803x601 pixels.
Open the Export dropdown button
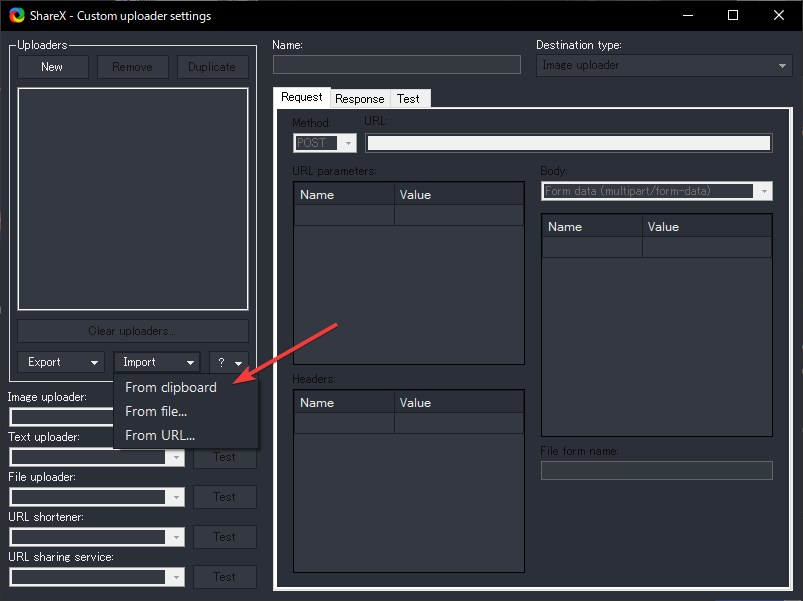(61, 362)
